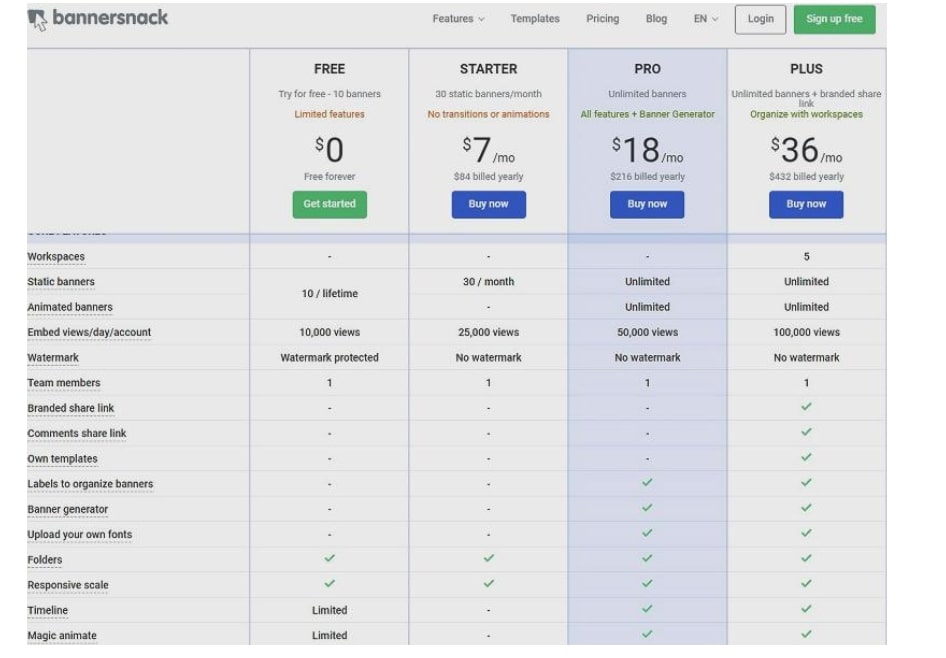Image resolution: width=946 pixels, height=658 pixels.
Task: Open the Watermark feature row label
Action: pyautogui.click(x=53, y=357)
